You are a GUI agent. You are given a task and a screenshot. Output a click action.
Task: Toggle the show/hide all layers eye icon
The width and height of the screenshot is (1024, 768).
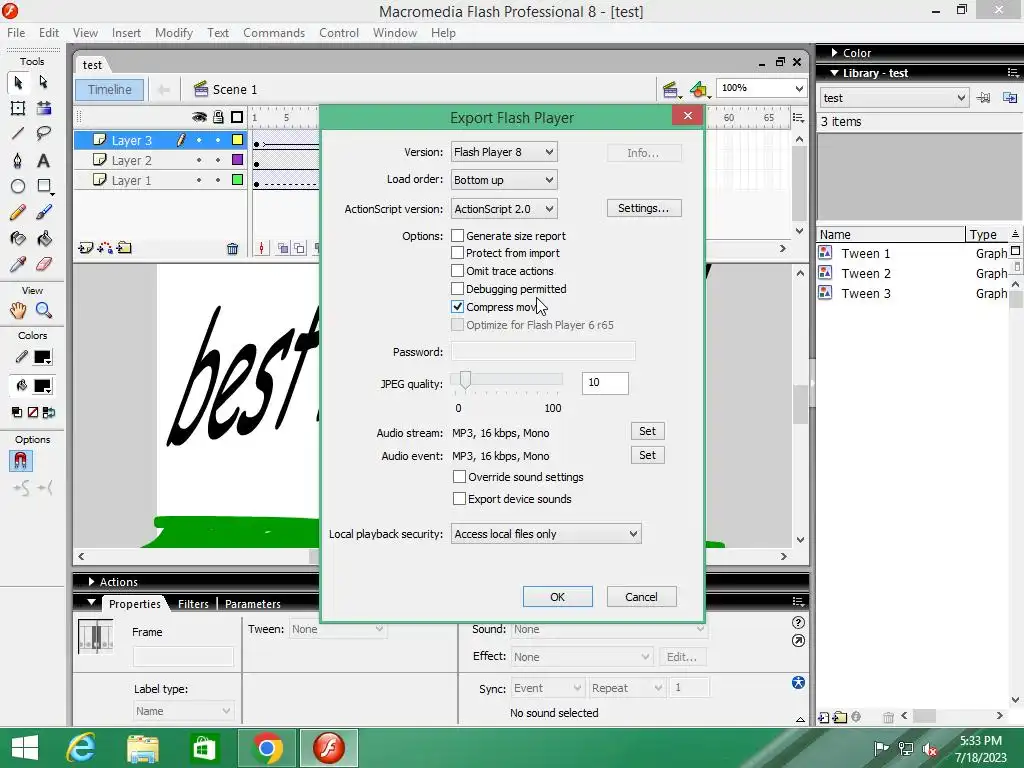pos(199,117)
